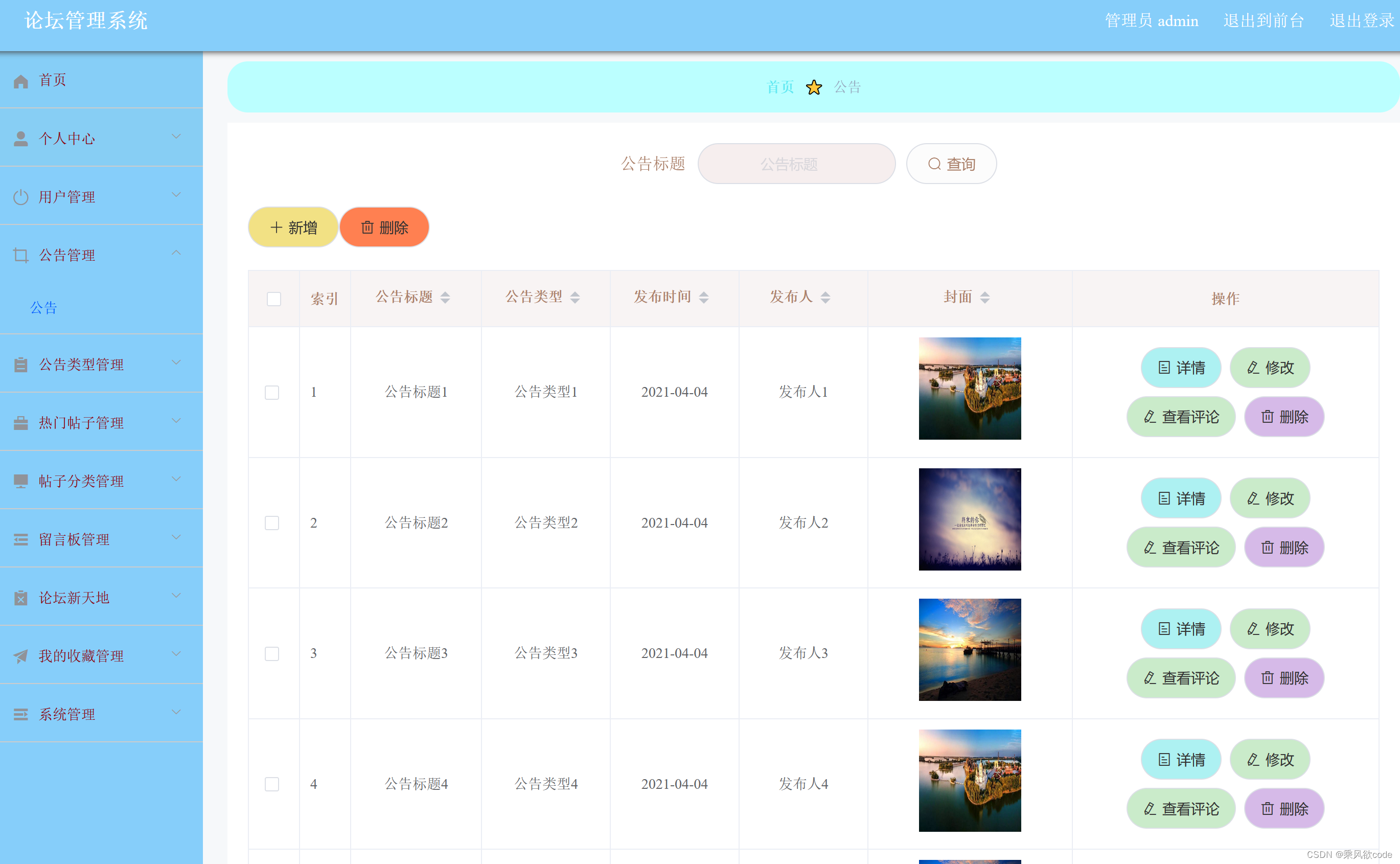Select the send icon for 我的收藏管理
The height and width of the screenshot is (864, 1400).
point(21,655)
